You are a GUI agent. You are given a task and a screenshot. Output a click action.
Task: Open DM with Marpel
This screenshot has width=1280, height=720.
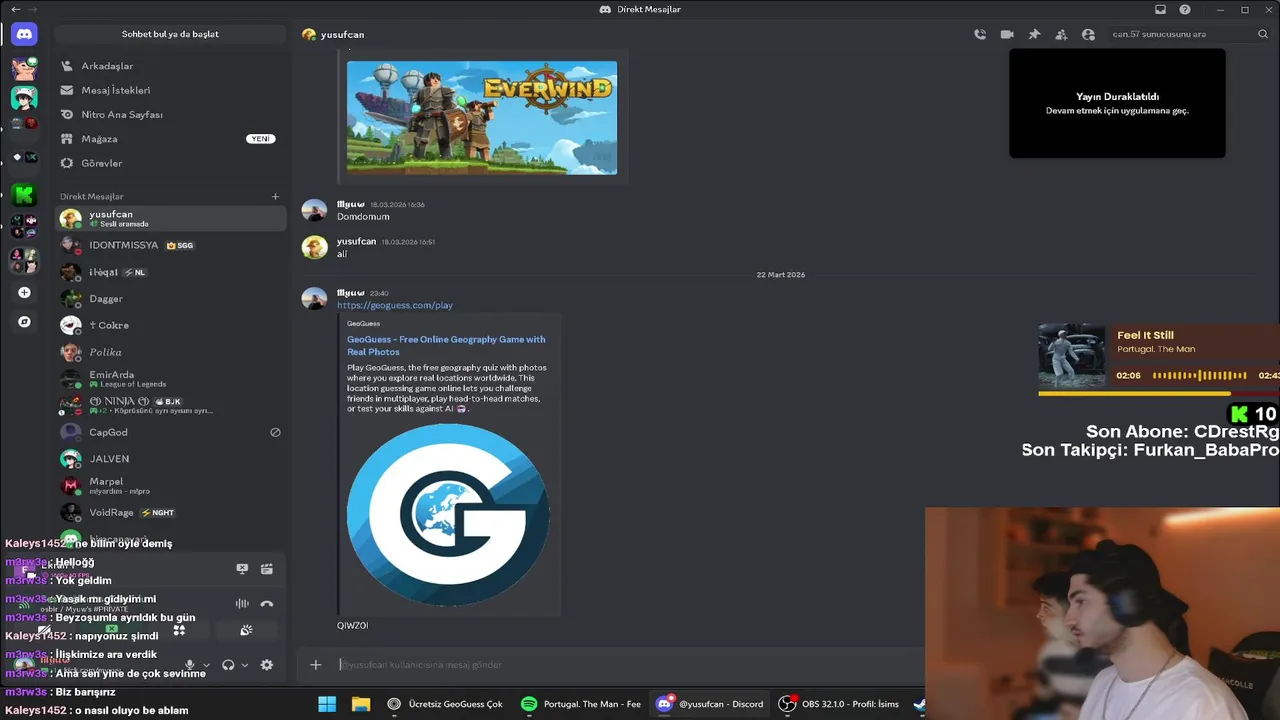click(170, 486)
